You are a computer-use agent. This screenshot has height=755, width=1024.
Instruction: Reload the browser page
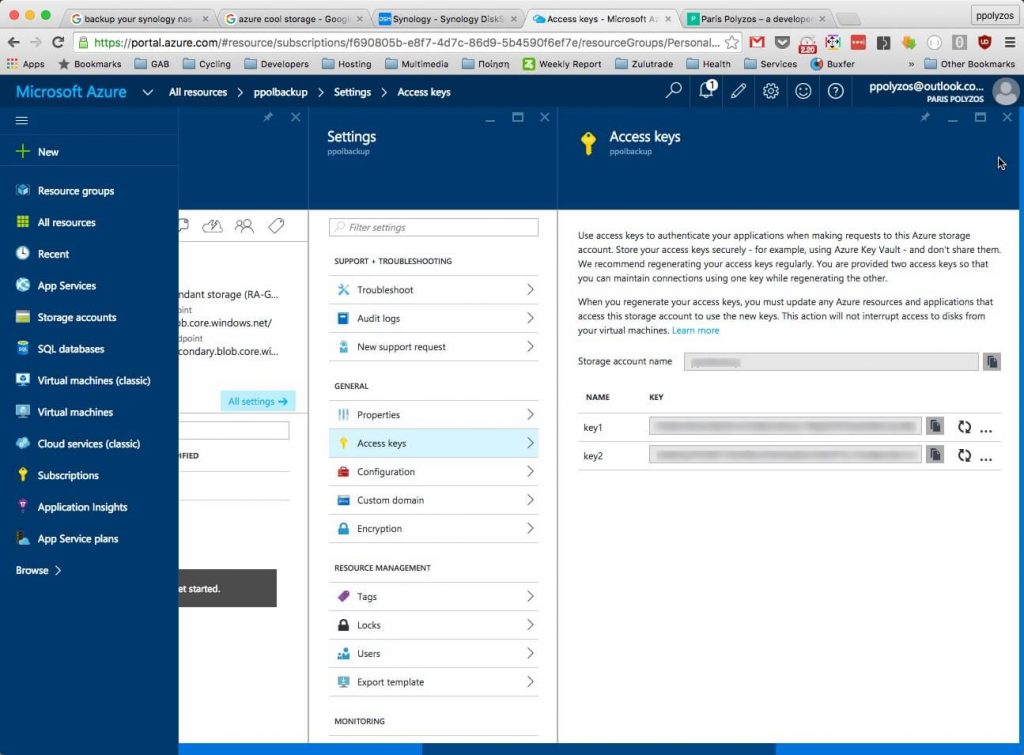(58, 42)
